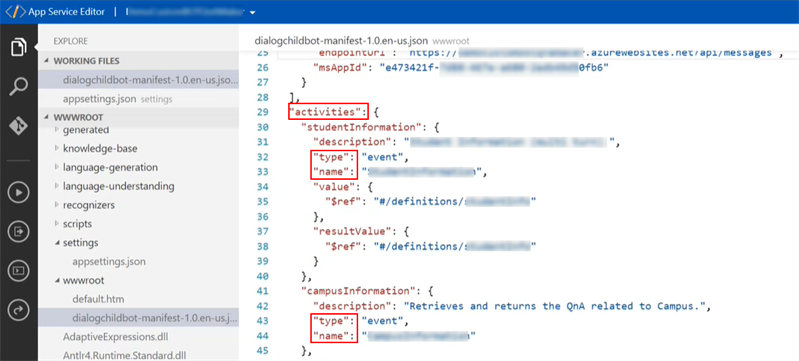The width and height of the screenshot is (799, 361).
Task: Select appsettings.json under settings folder
Action: pos(109,262)
